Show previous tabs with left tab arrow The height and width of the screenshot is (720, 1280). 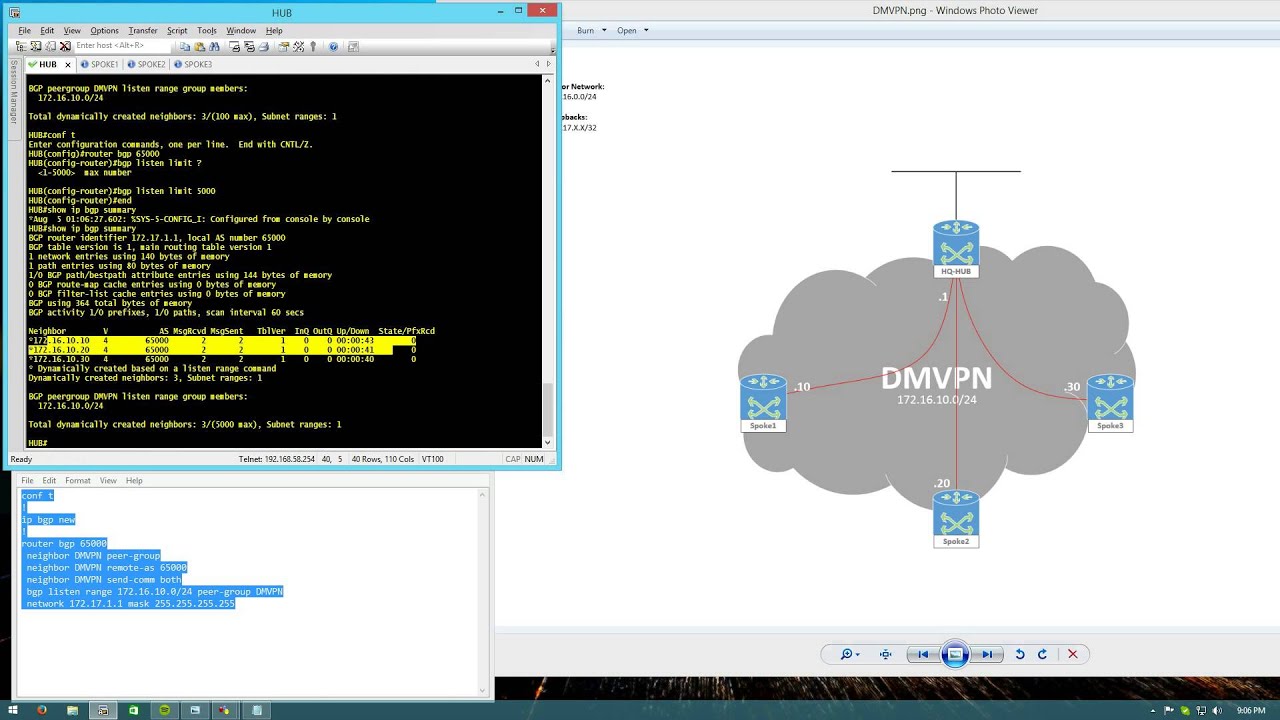tap(537, 64)
